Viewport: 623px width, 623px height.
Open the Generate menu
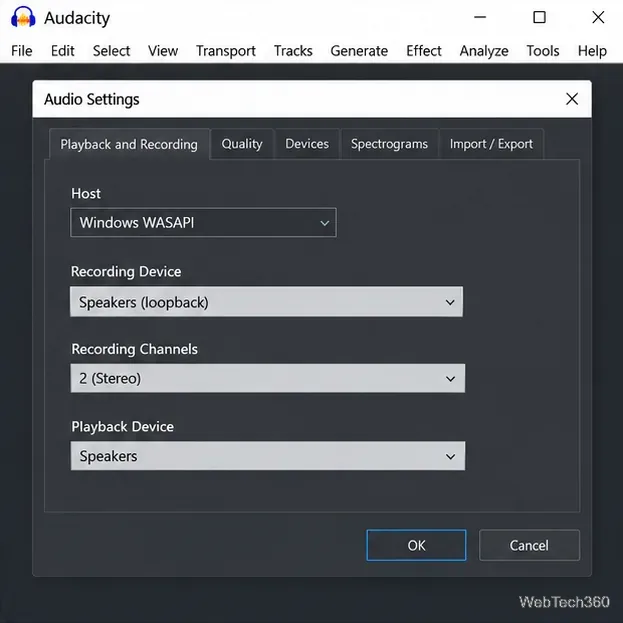pyautogui.click(x=359, y=51)
